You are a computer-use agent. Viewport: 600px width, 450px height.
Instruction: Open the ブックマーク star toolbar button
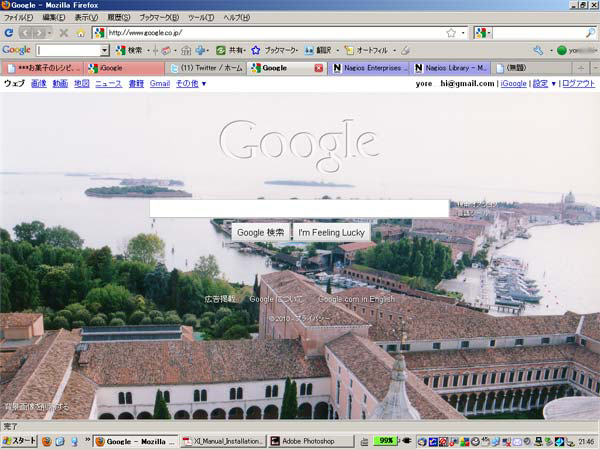tap(275, 50)
